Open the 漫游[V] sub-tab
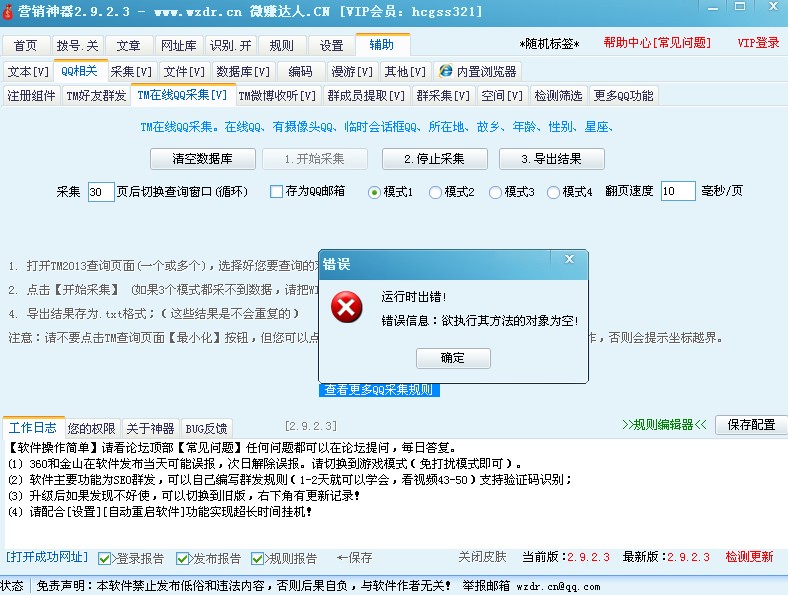 click(x=352, y=71)
